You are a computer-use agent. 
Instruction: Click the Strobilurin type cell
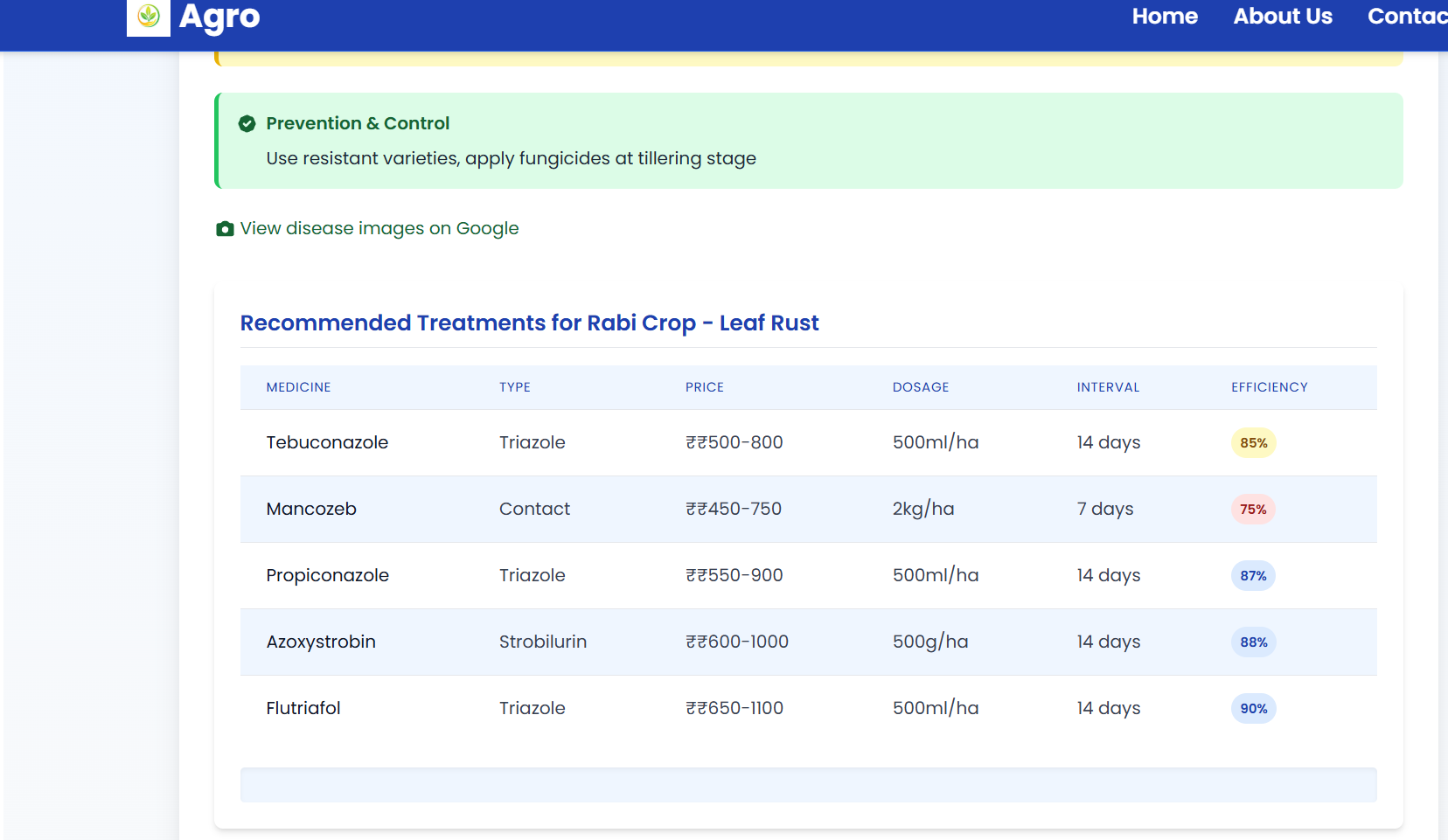[543, 642]
